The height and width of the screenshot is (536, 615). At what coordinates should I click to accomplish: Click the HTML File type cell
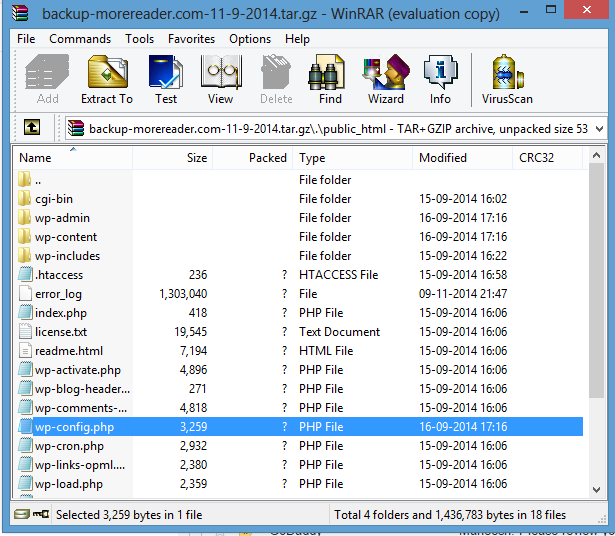click(326, 351)
